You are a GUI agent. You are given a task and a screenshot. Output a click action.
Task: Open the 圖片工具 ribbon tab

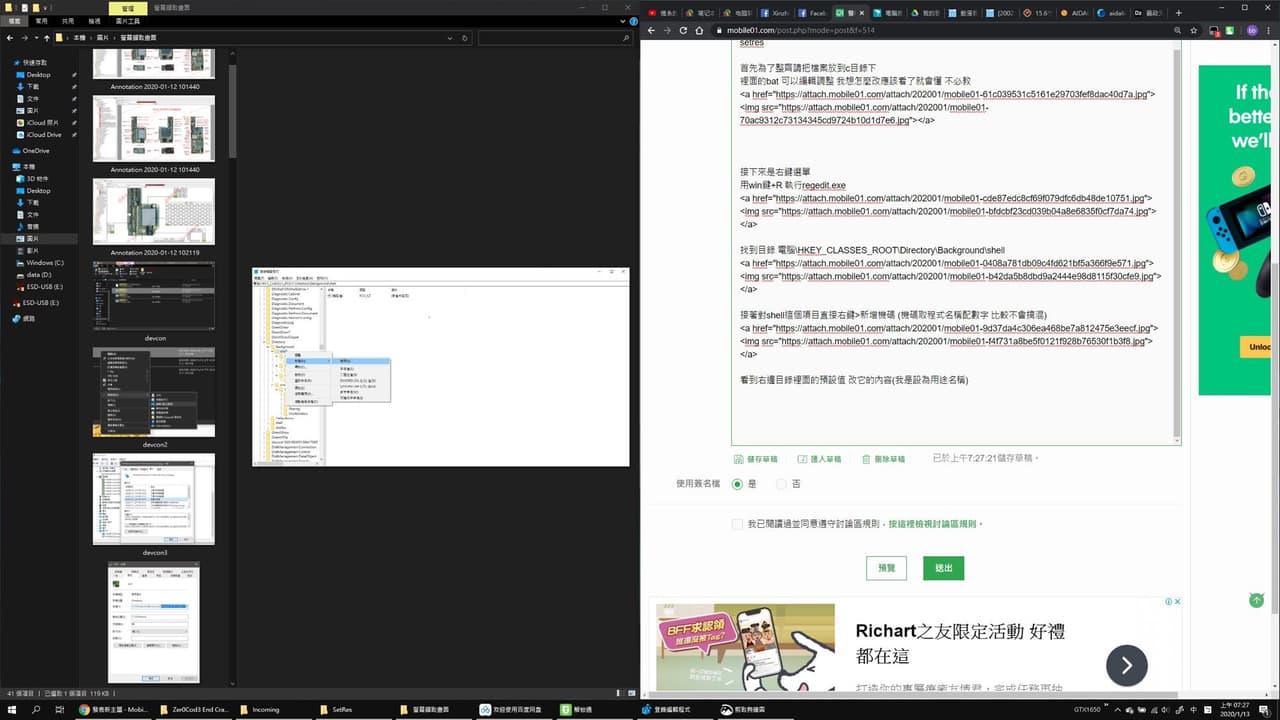coord(127,20)
